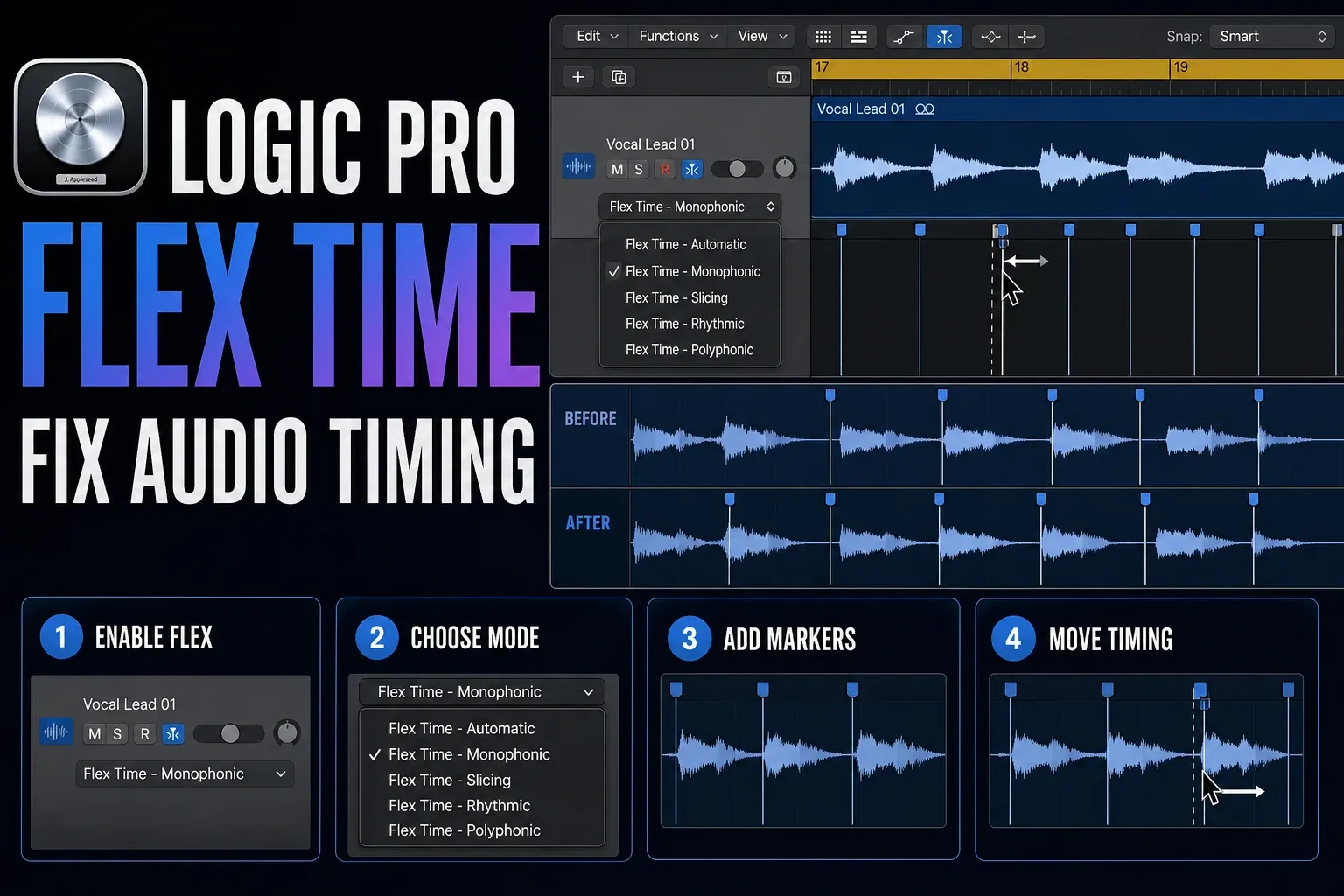
Task: Click main track's blue audio waveform icon
Action: [x=578, y=166]
